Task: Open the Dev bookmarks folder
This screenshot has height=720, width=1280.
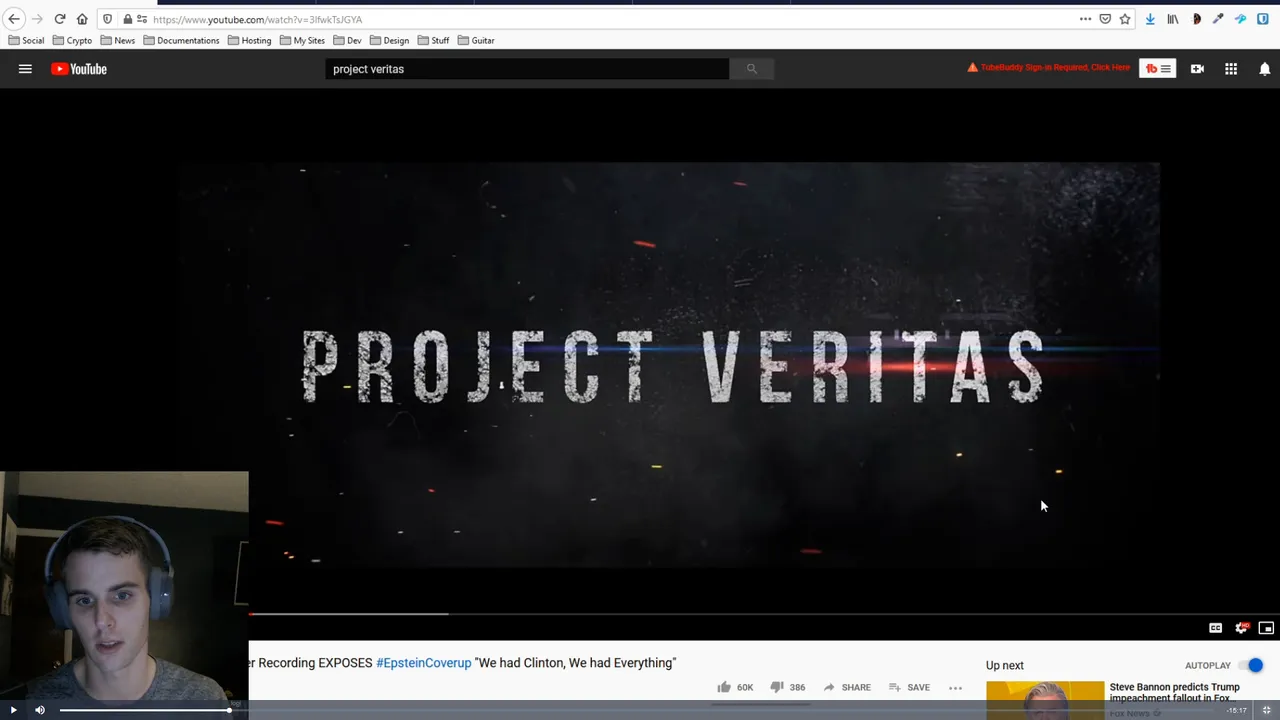Action: pos(347,40)
